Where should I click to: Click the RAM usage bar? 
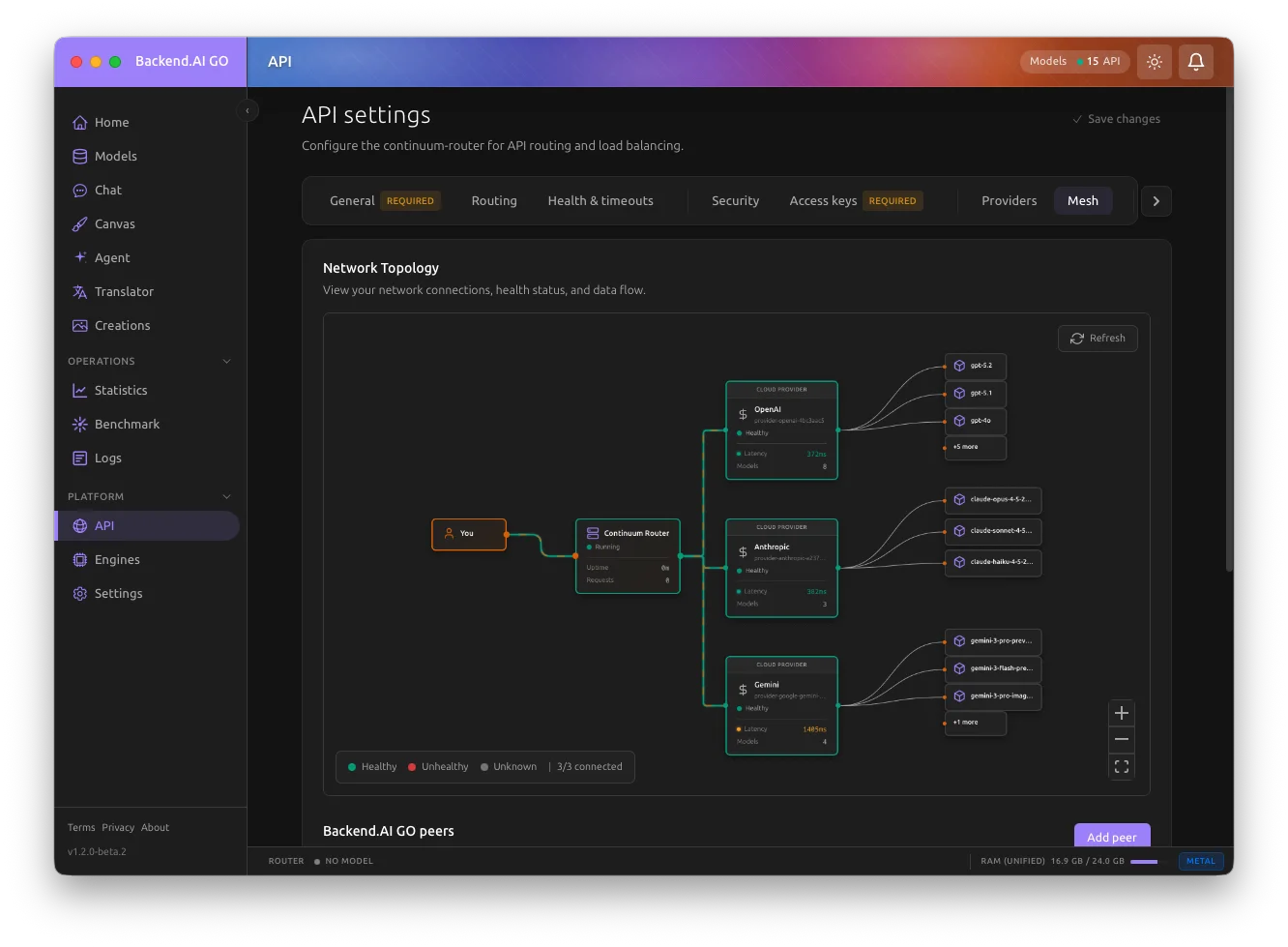click(x=1145, y=861)
